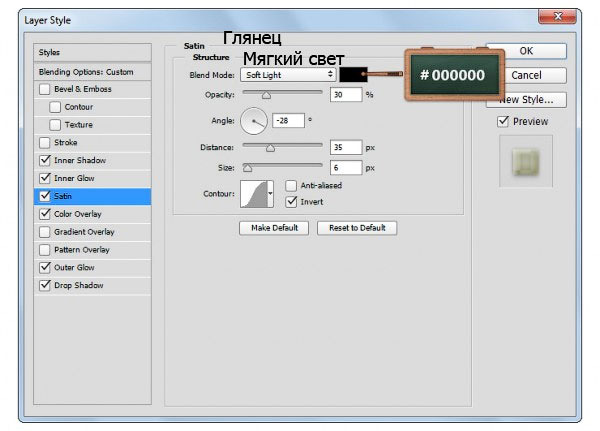Tick the Stroke checkbox
Viewport: 600px width, 431px height.
(44, 143)
